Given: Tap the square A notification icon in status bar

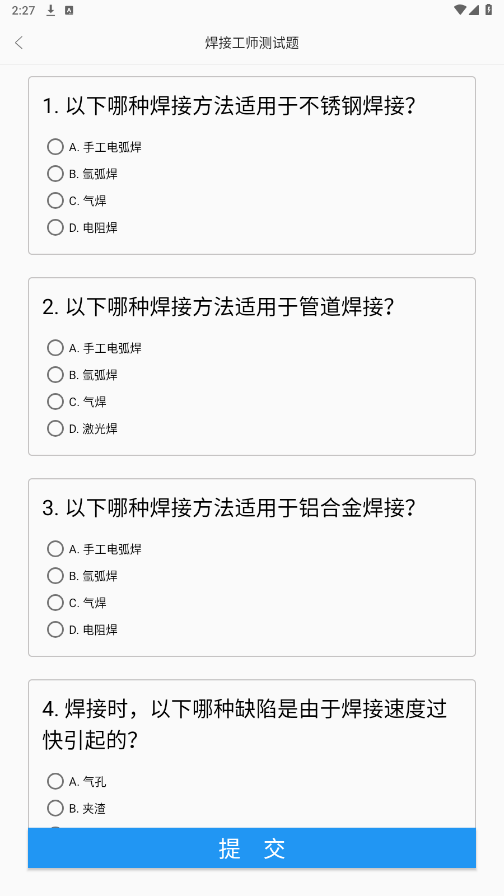Looking at the screenshot, I should pyautogui.click(x=69, y=10).
